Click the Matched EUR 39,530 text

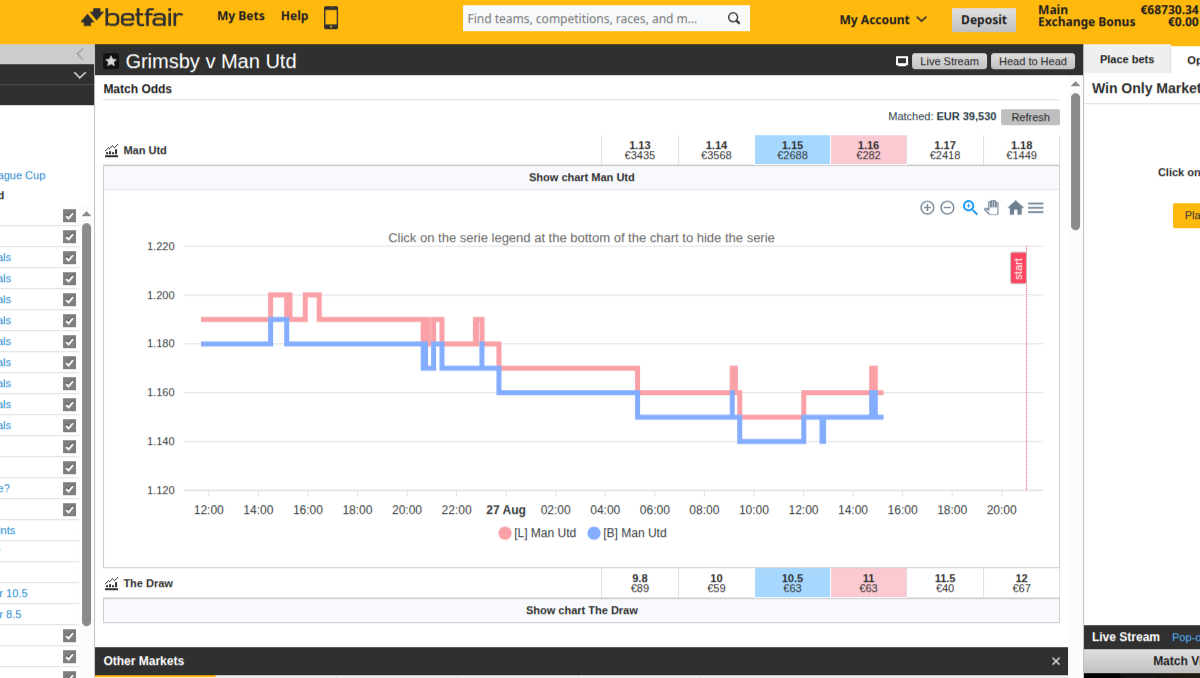coord(942,117)
